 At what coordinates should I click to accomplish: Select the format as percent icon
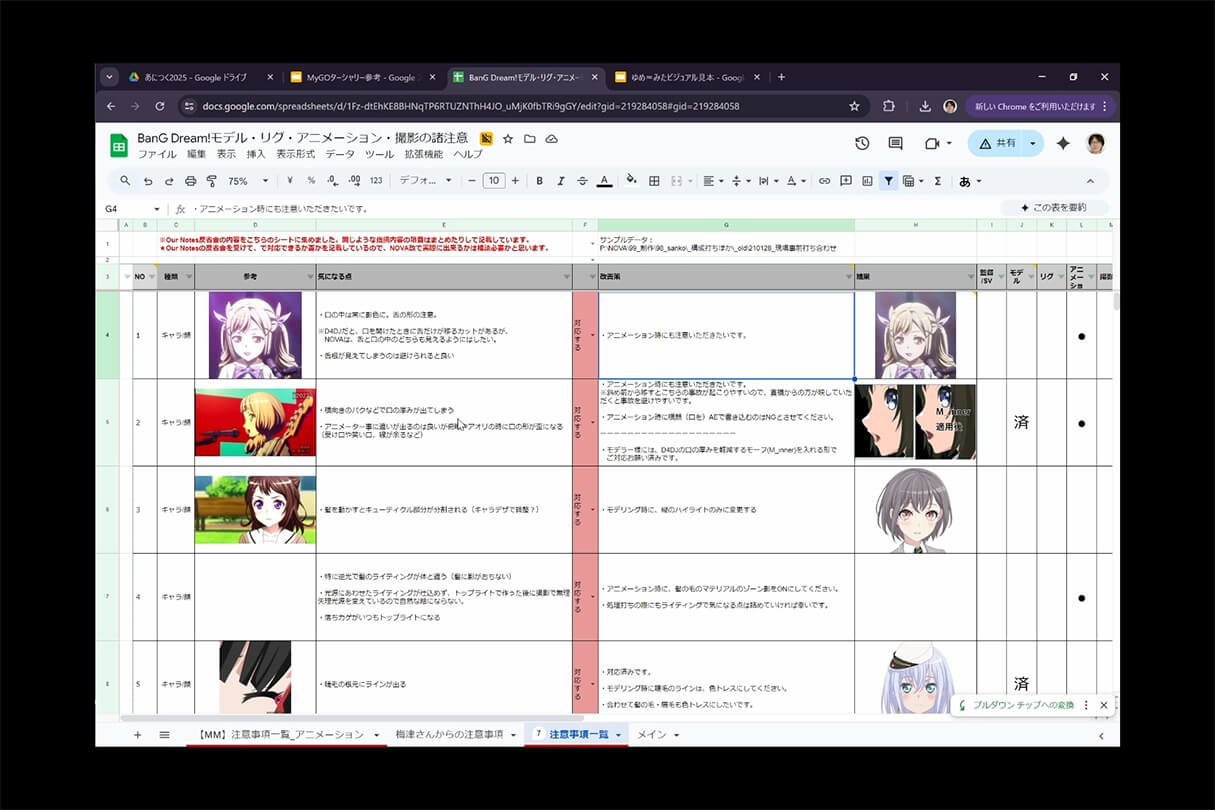point(310,181)
